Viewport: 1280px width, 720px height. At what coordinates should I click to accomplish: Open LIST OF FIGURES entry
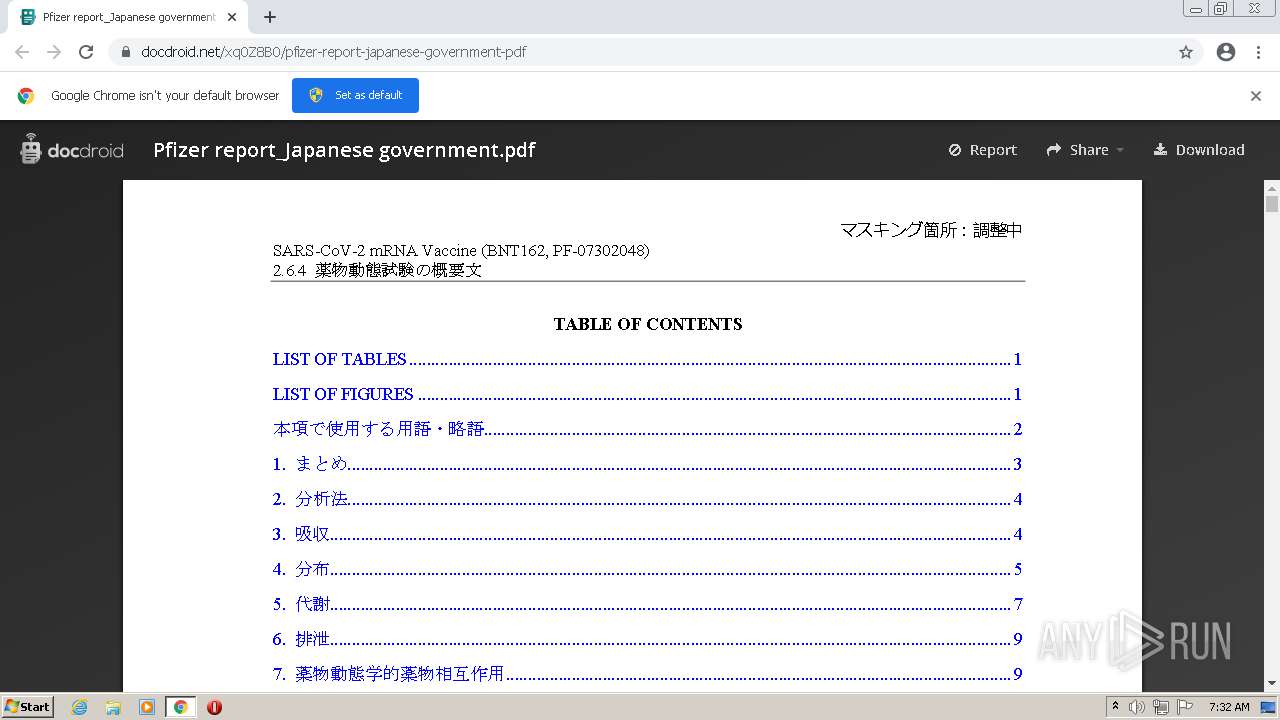pyautogui.click(x=647, y=394)
